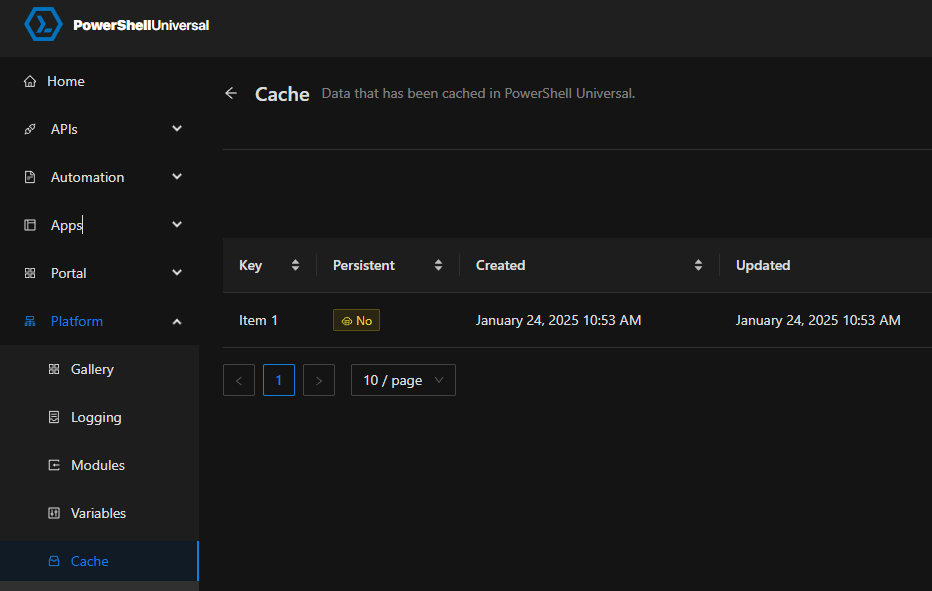Click the next page arrow button
Image resolution: width=932 pixels, height=591 pixels.
tap(319, 380)
